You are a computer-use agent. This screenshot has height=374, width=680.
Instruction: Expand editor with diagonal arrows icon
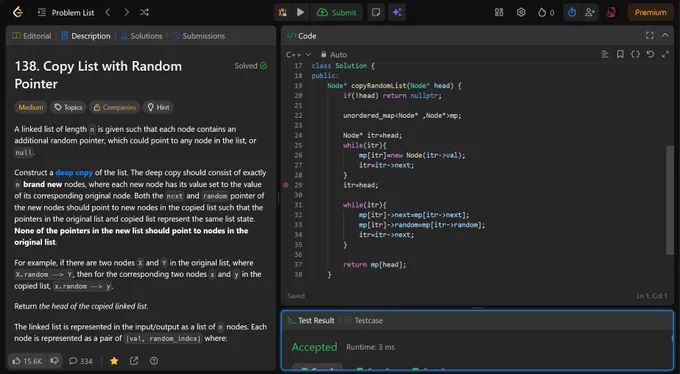(x=665, y=54)
